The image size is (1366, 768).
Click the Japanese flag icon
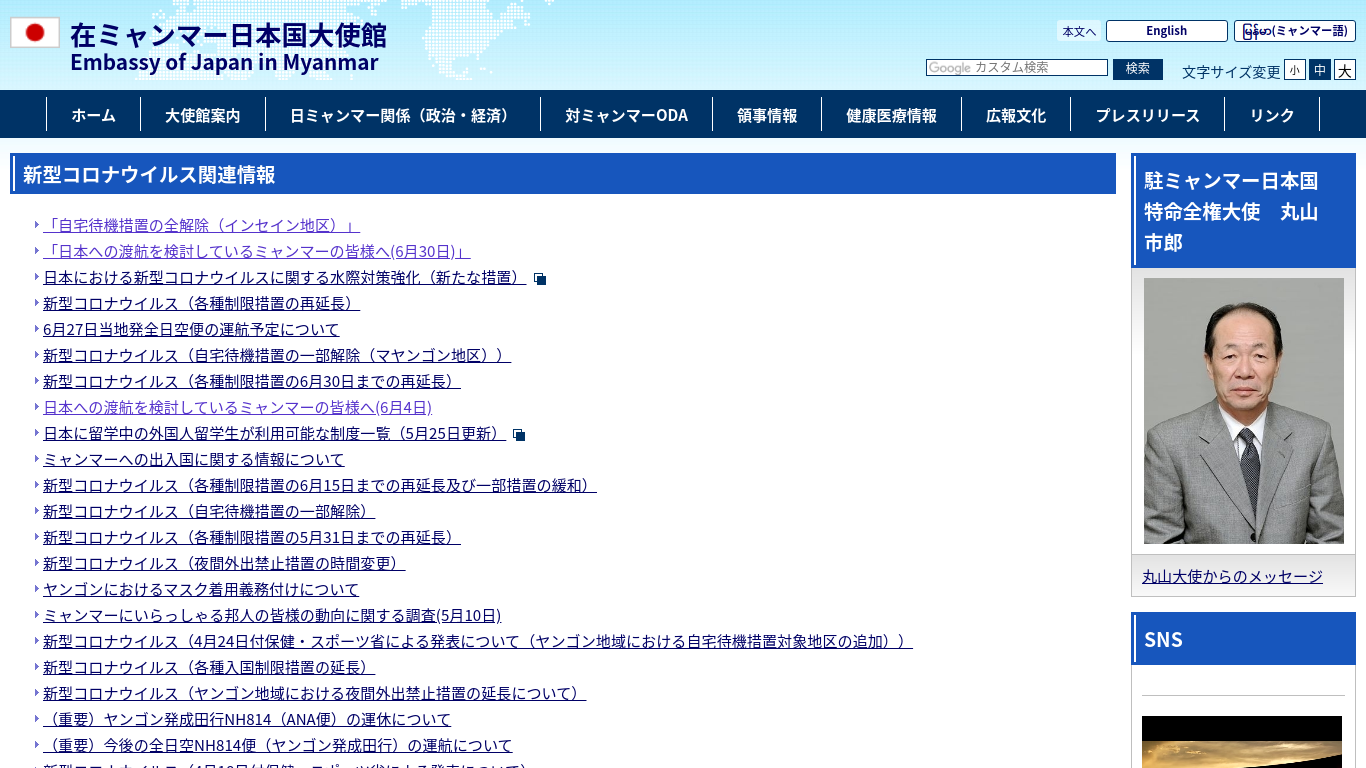click(x=35, y=33)
